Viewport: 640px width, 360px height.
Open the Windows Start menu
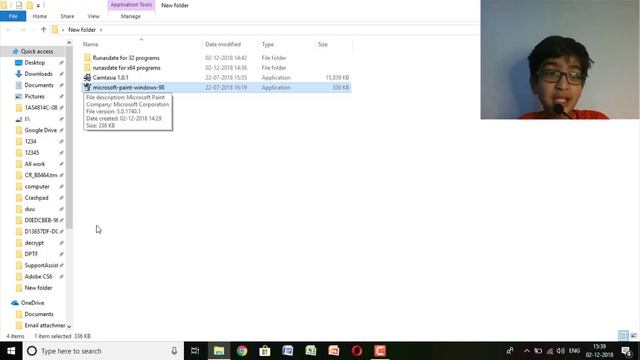pos(11,351)
